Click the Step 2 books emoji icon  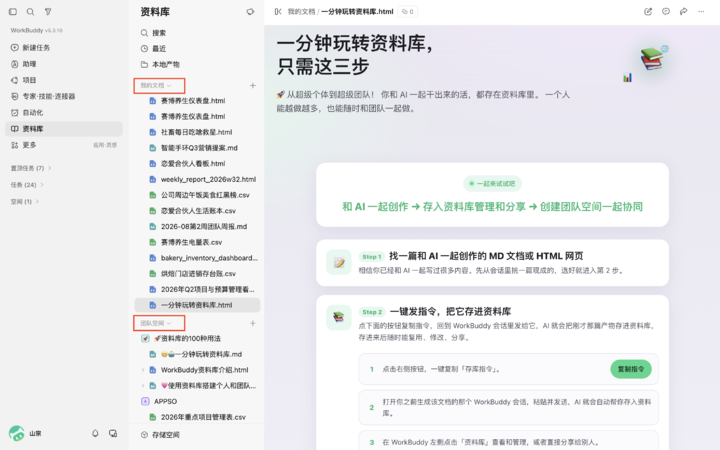coord(339,317)
